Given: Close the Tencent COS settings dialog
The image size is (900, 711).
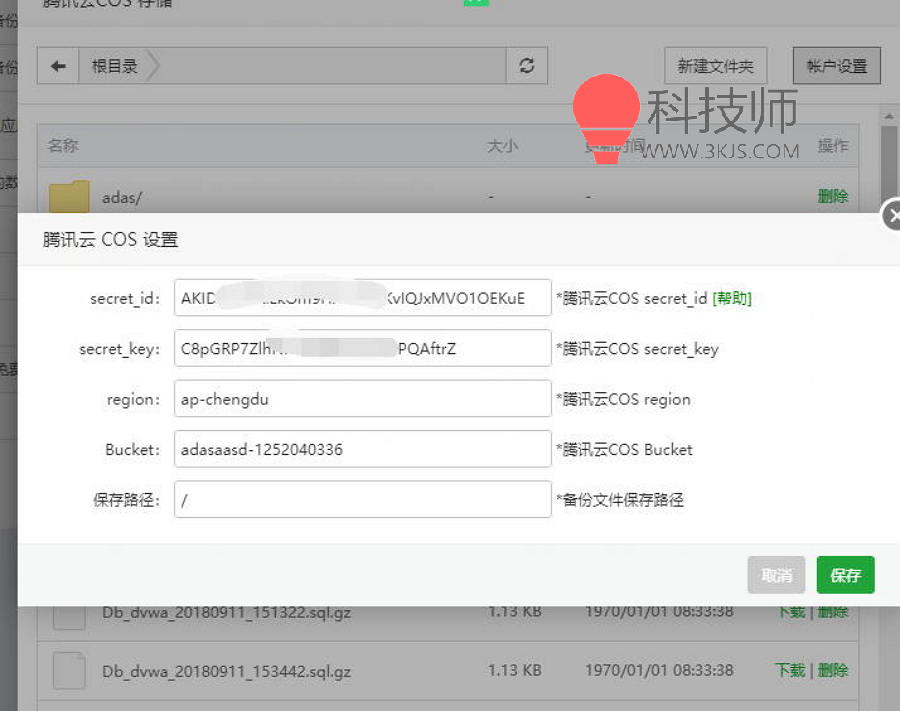Looking at the screenshot, I should [892, 215].
